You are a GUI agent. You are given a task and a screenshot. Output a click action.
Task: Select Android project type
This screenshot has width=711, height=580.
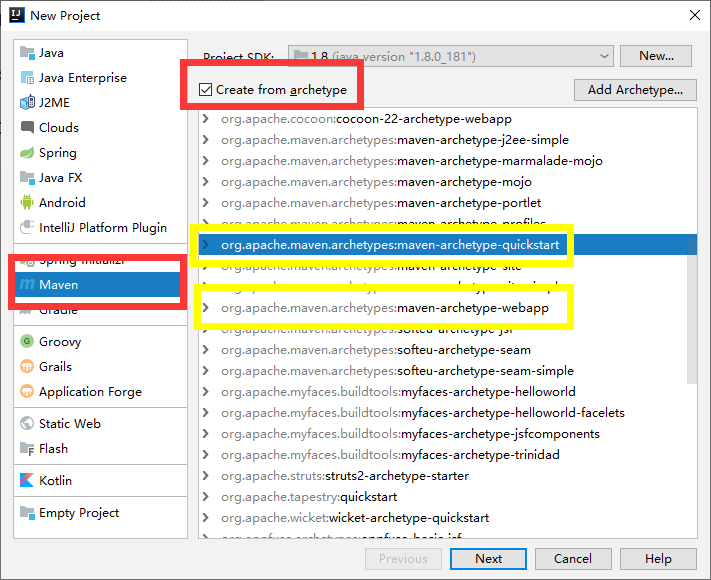point(100,202)
